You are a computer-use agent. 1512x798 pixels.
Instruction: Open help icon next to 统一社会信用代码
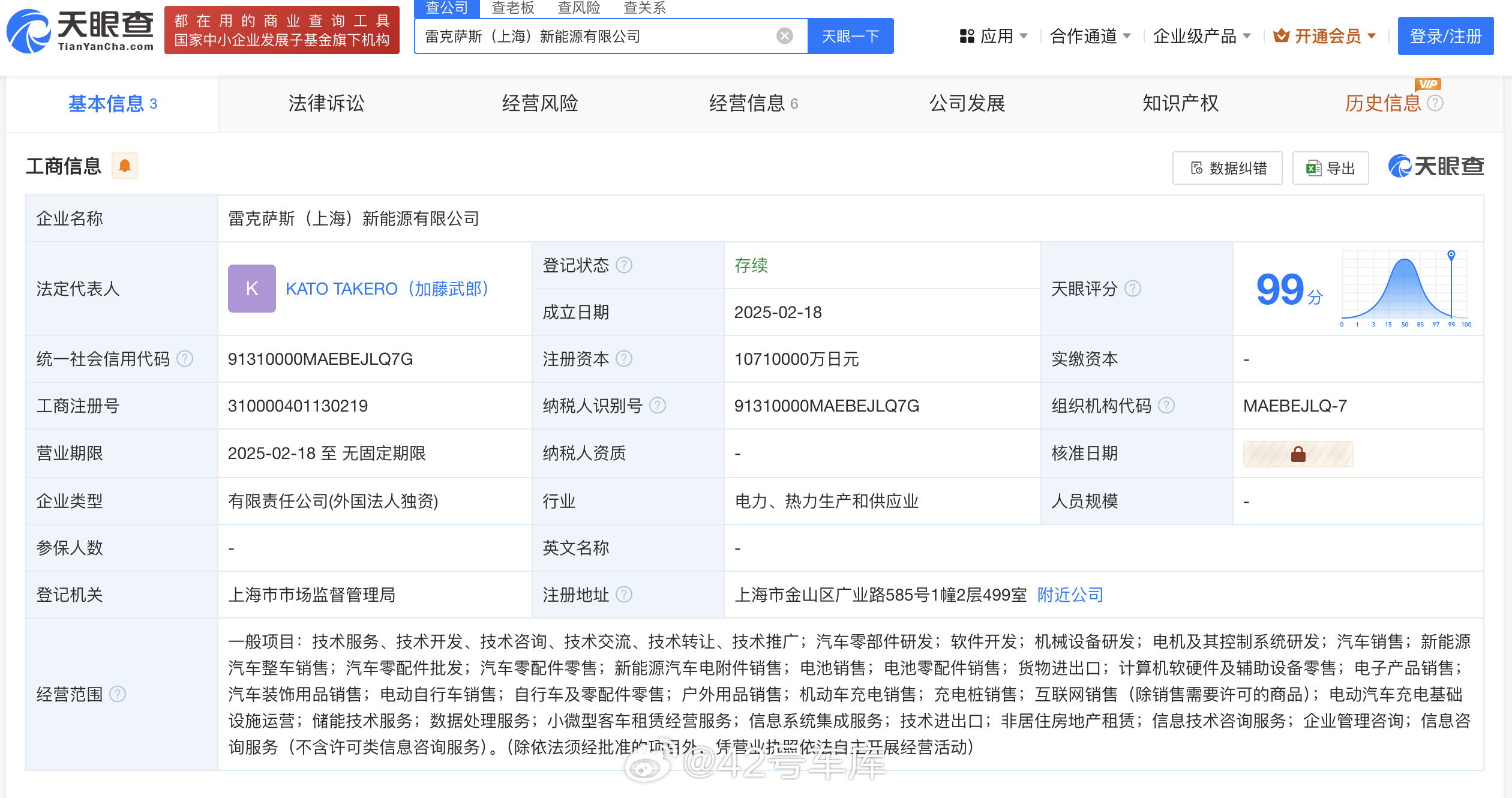click(x=185, y=359)
